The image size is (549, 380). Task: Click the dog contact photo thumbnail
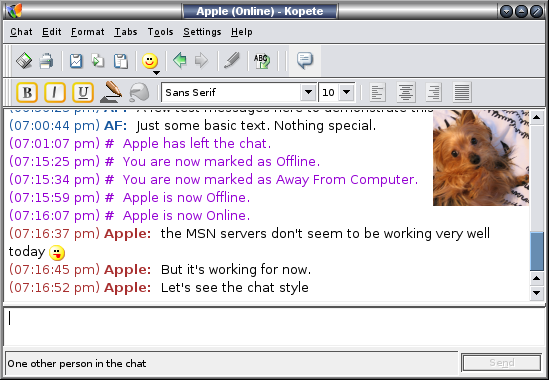pyautogui.click(x=481, y=158)
